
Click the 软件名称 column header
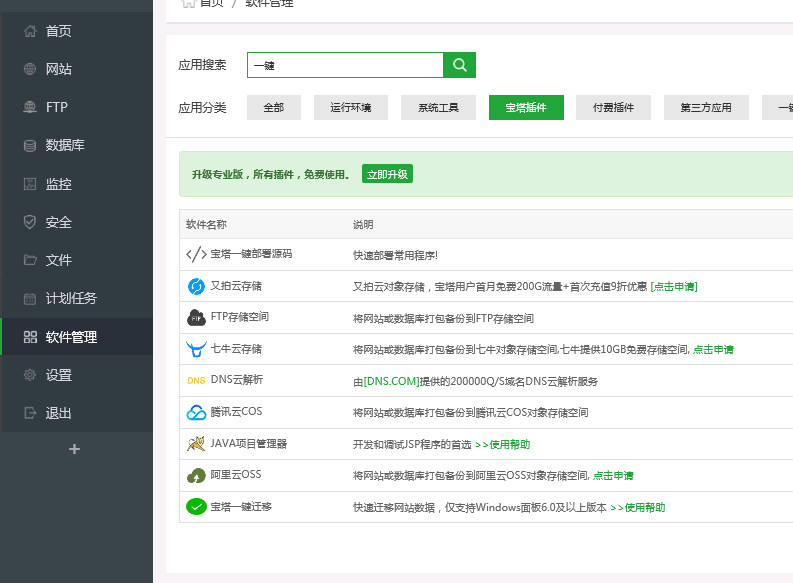click(x=206, y=225)
